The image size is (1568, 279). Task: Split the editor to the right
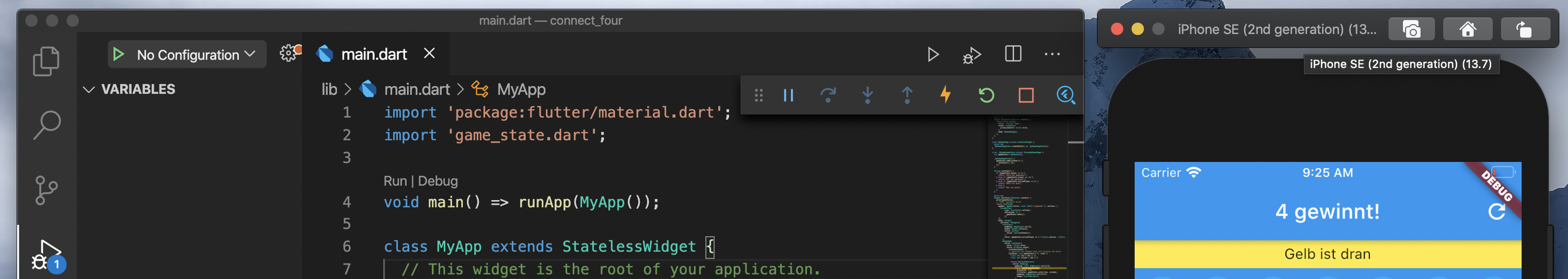(1013, 54)
